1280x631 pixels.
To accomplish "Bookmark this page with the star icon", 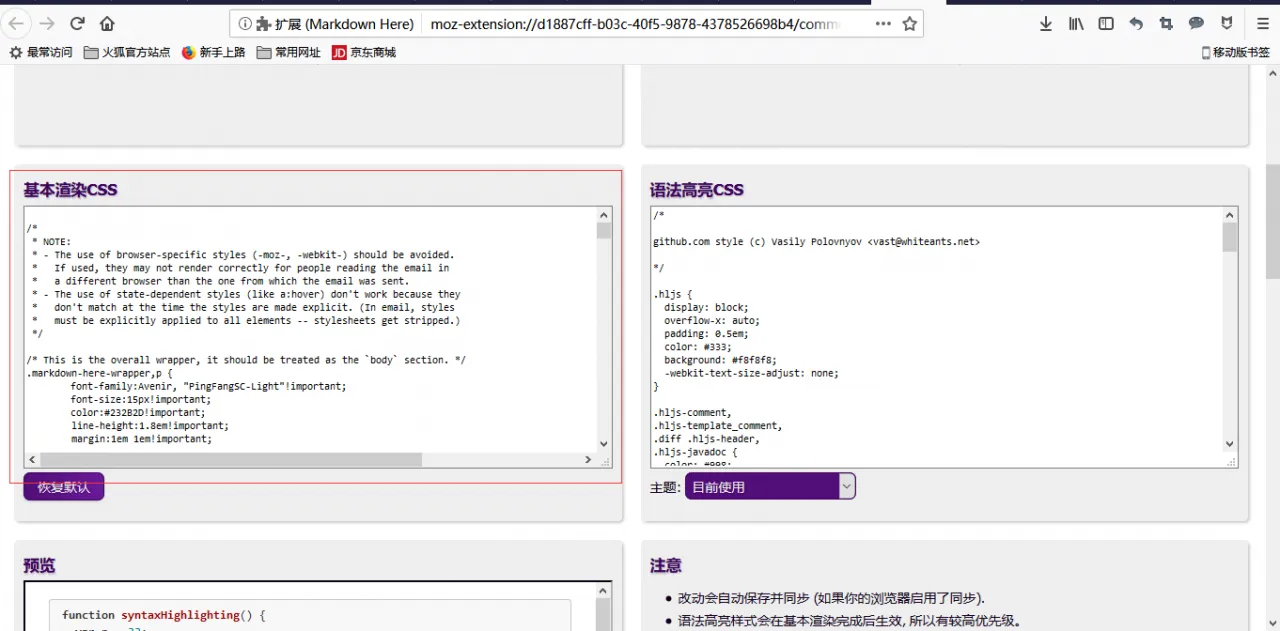I will click(909, 24).
